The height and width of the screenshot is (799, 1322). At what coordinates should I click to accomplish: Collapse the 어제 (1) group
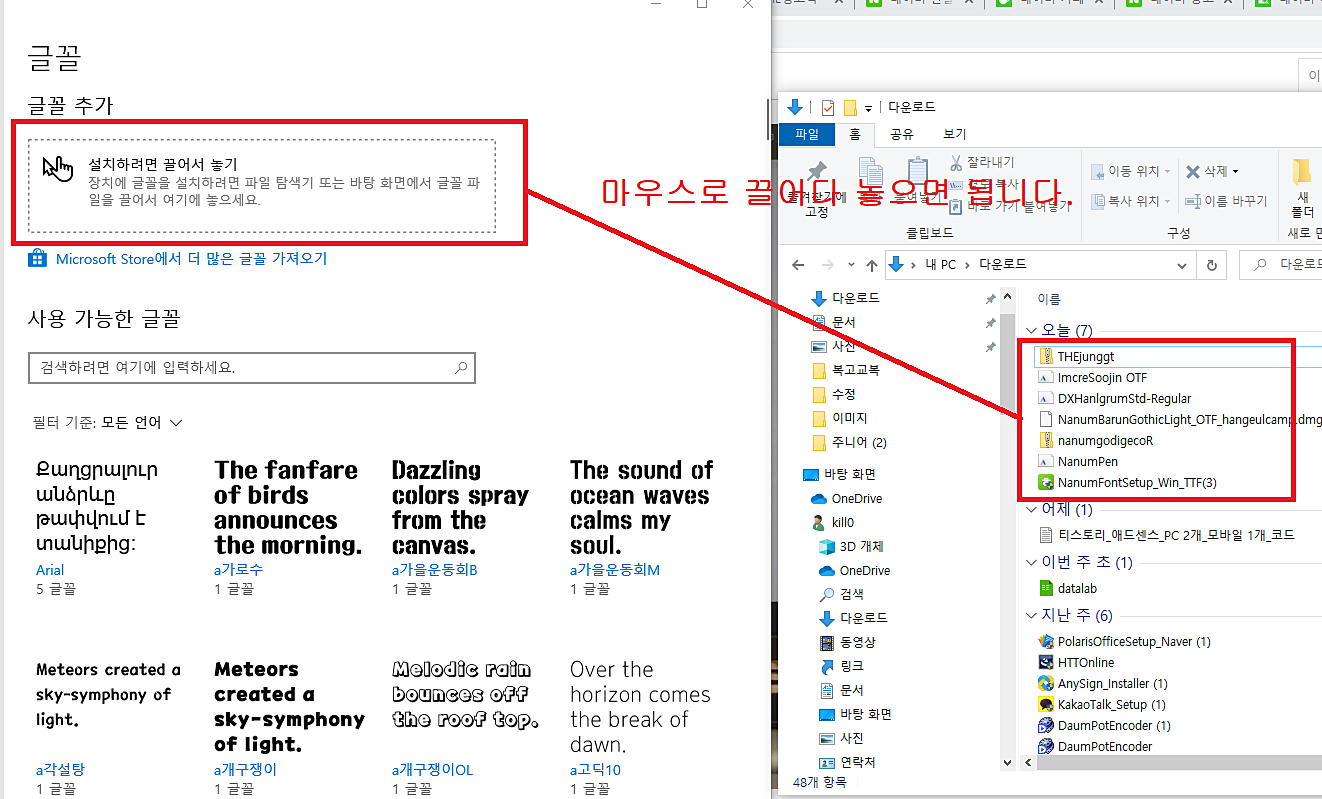(1033, 509)
